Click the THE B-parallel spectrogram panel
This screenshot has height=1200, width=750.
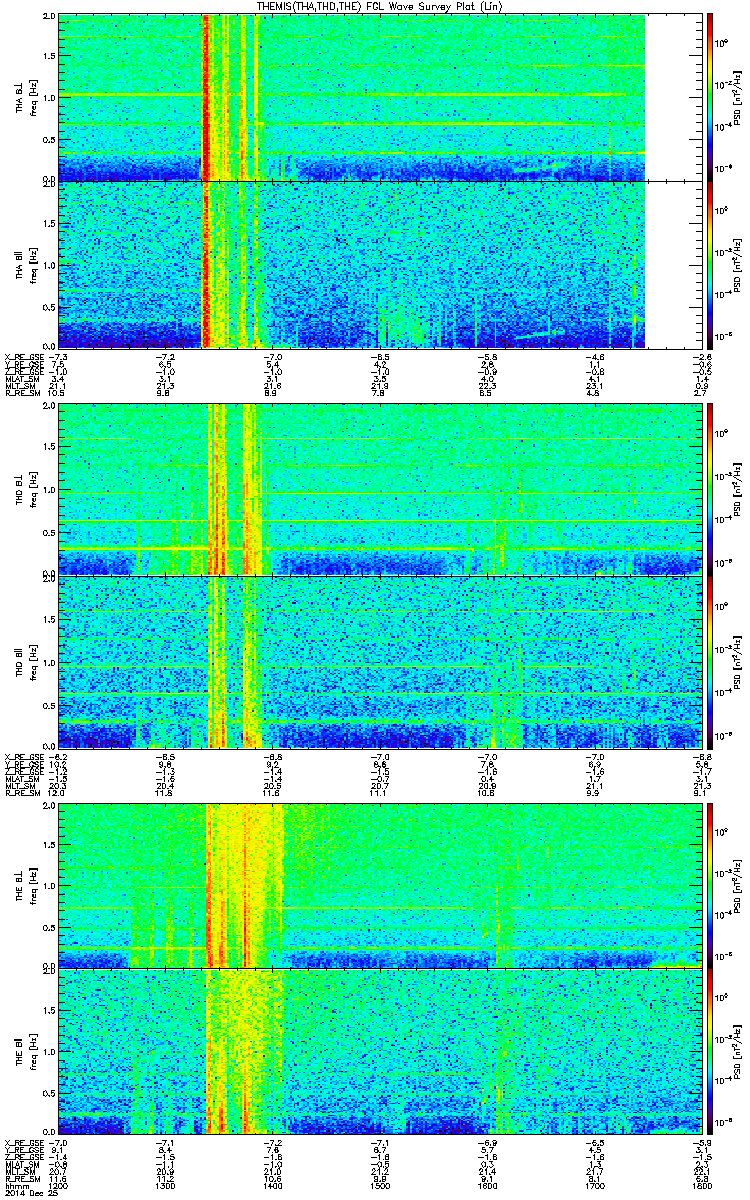pos(378,1052)
